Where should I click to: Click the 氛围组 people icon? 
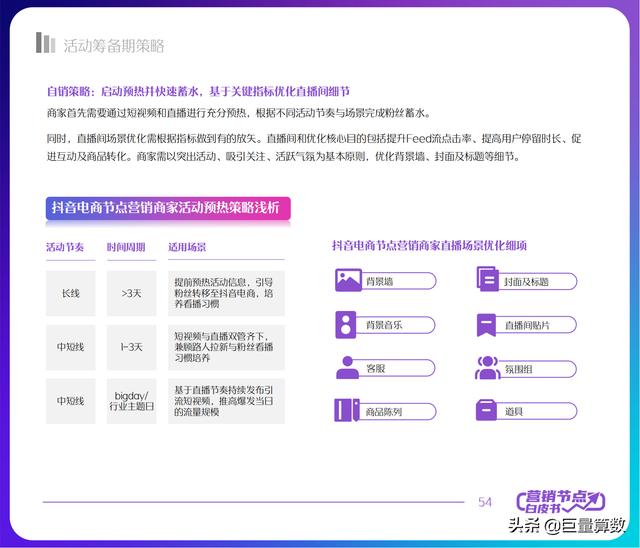pyautogui.click(x=488, y=368)
